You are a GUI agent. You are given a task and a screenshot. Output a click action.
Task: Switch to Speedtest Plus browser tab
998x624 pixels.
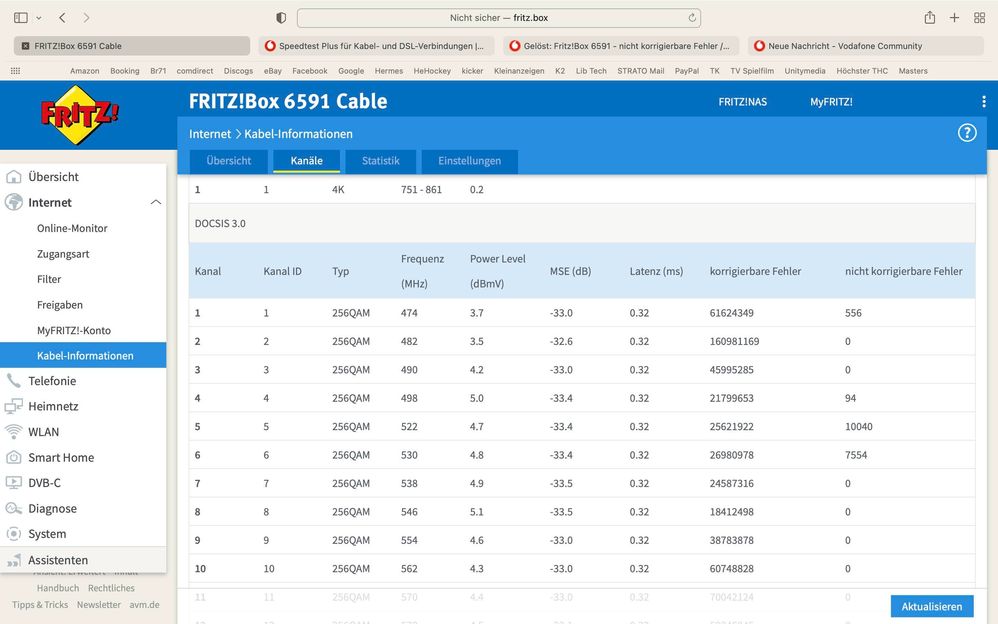376,46
